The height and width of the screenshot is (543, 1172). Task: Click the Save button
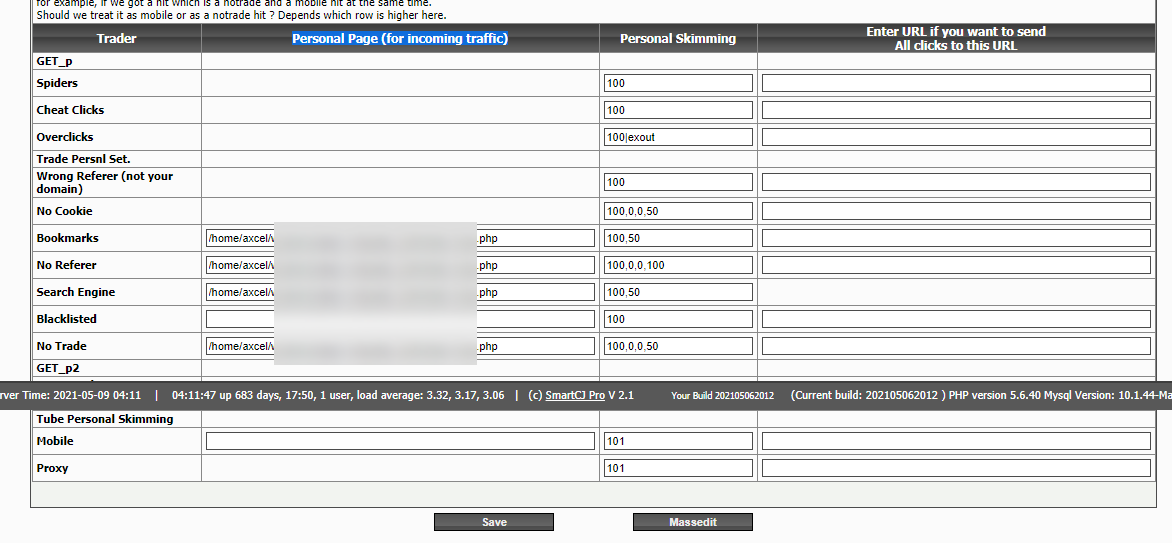tap(494, 522)
